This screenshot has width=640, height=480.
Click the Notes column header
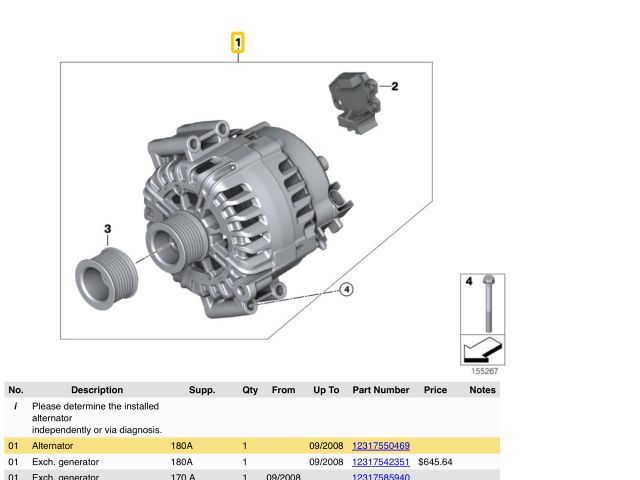[482, 390]
